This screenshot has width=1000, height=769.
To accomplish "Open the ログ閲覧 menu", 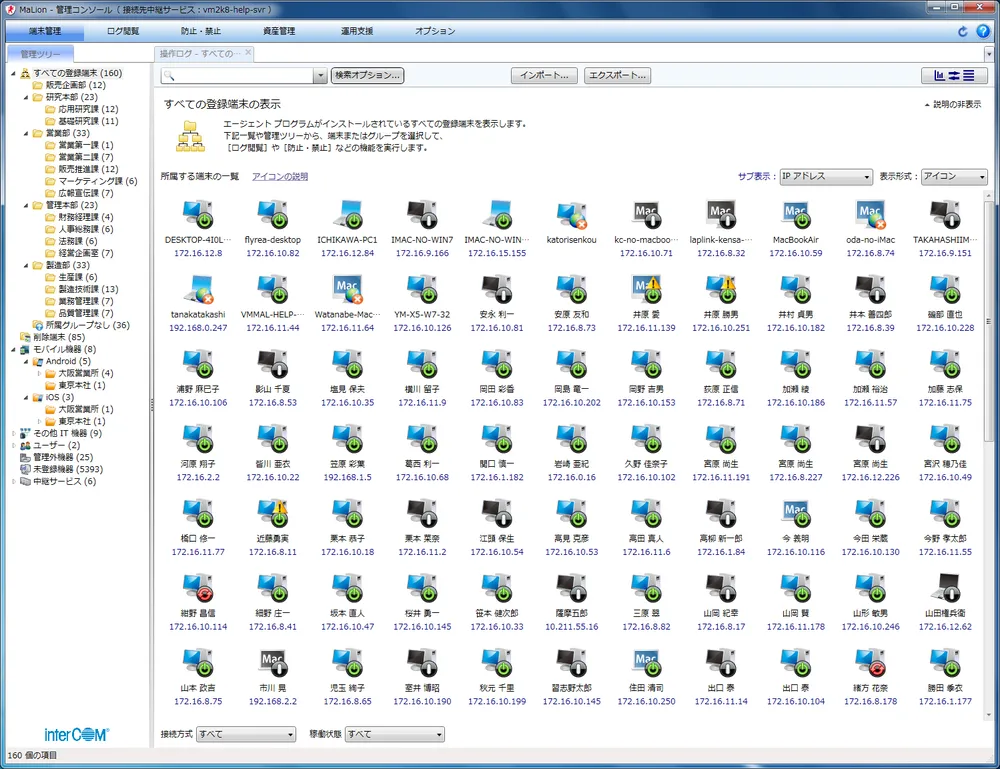I will pos(122,31).
